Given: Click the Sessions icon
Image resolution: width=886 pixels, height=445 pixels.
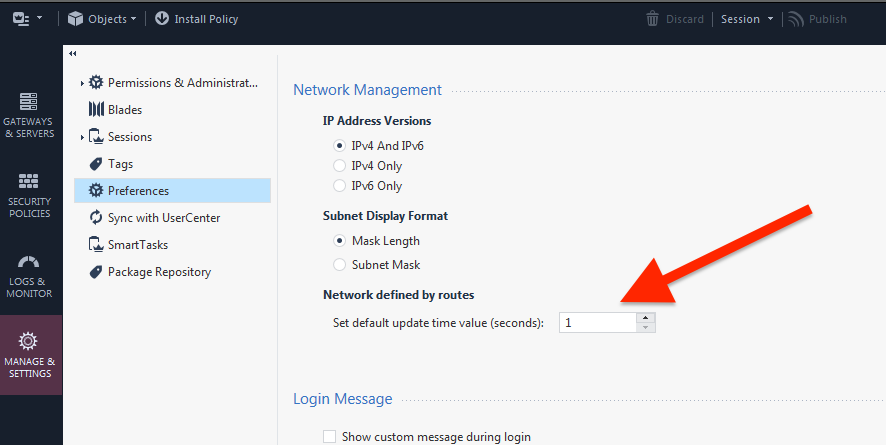Looking at the screenshot, I should point(97,137).
